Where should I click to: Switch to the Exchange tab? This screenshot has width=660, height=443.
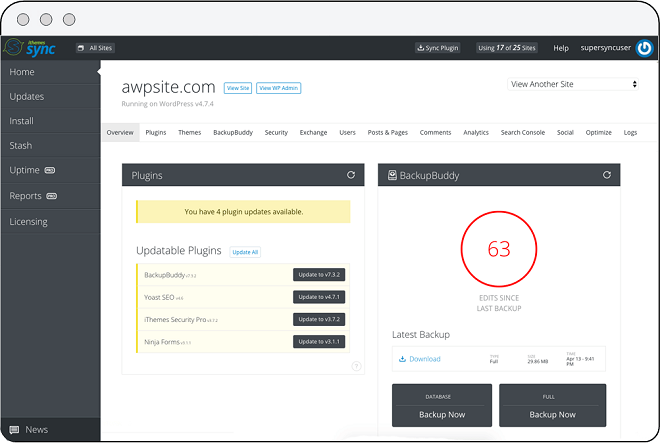click(313, 133)
